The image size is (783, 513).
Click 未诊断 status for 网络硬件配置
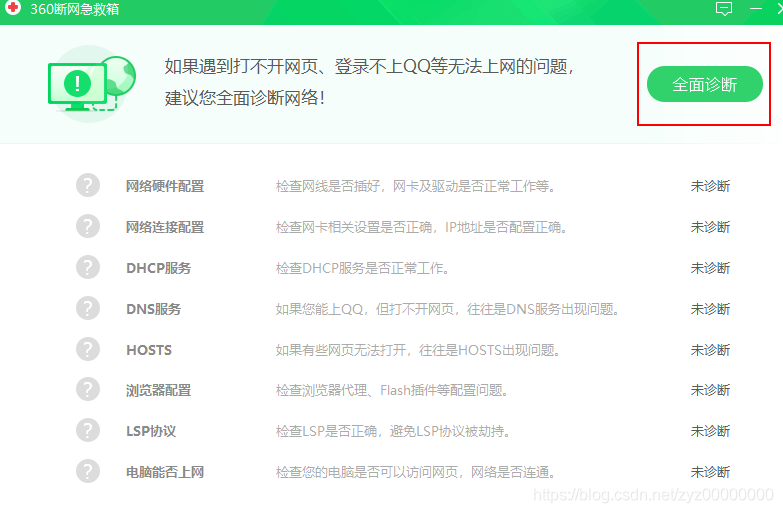[x=710, y=186]
